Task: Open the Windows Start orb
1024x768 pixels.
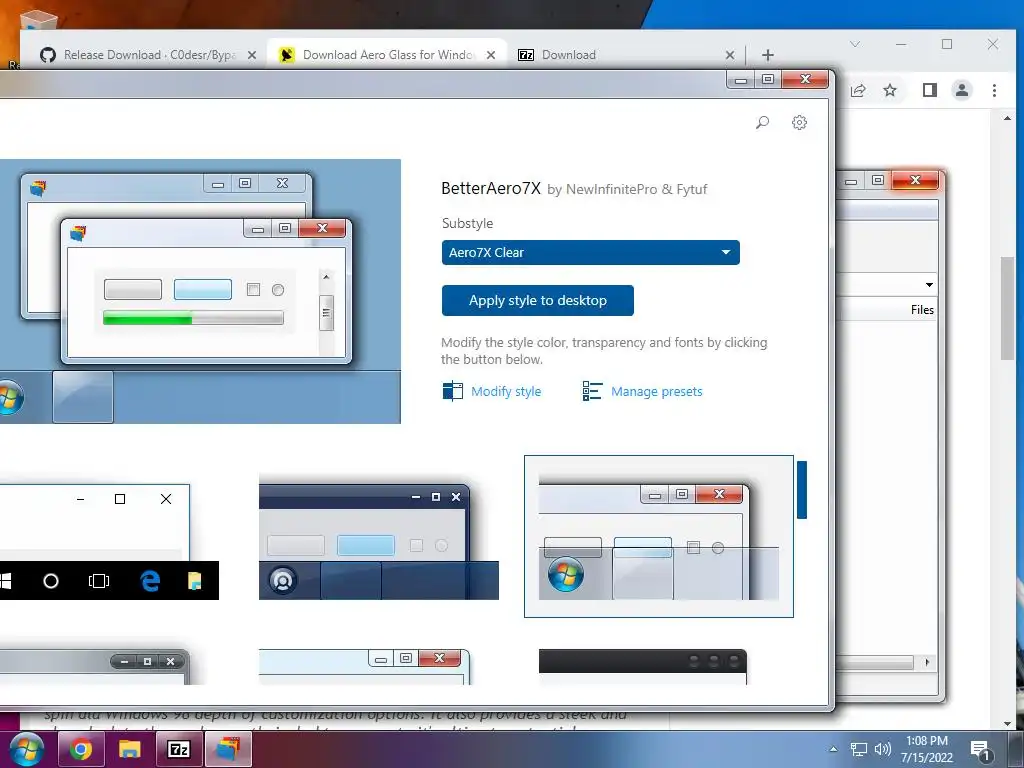Action: click(26, 749)
